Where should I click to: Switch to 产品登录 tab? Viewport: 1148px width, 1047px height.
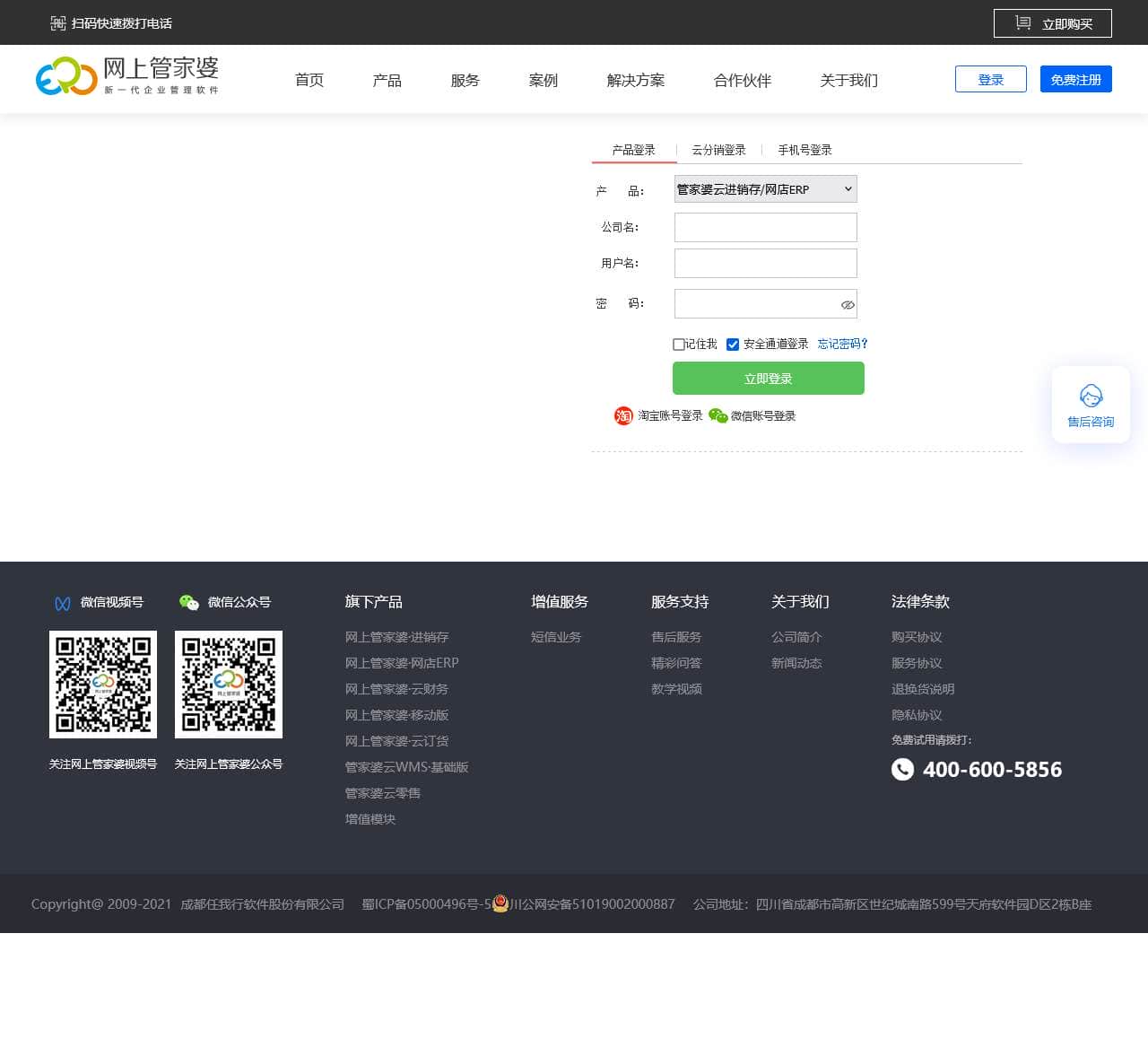[x=634, y=150]
